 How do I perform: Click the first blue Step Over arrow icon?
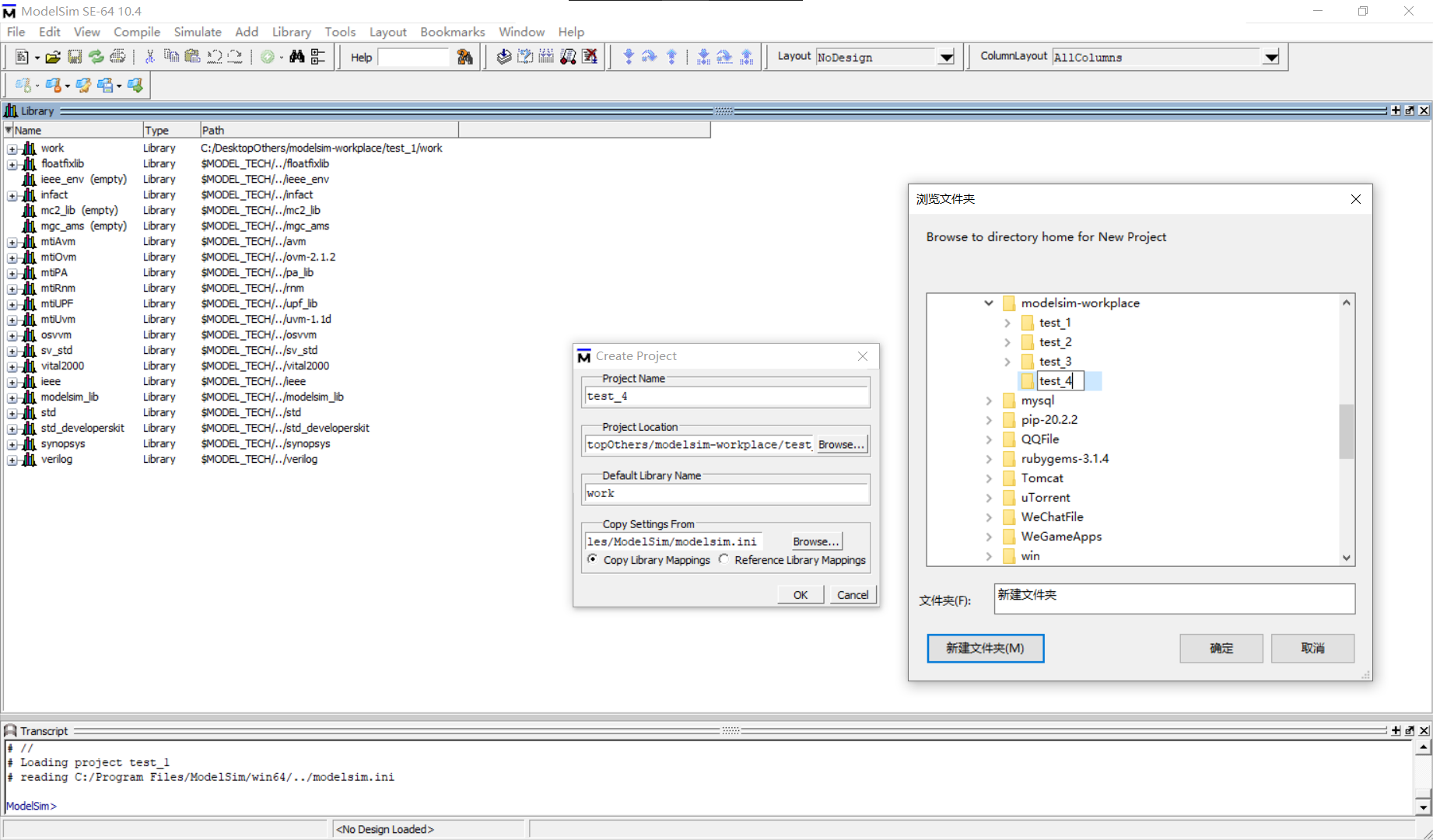(x=649, y=57)
